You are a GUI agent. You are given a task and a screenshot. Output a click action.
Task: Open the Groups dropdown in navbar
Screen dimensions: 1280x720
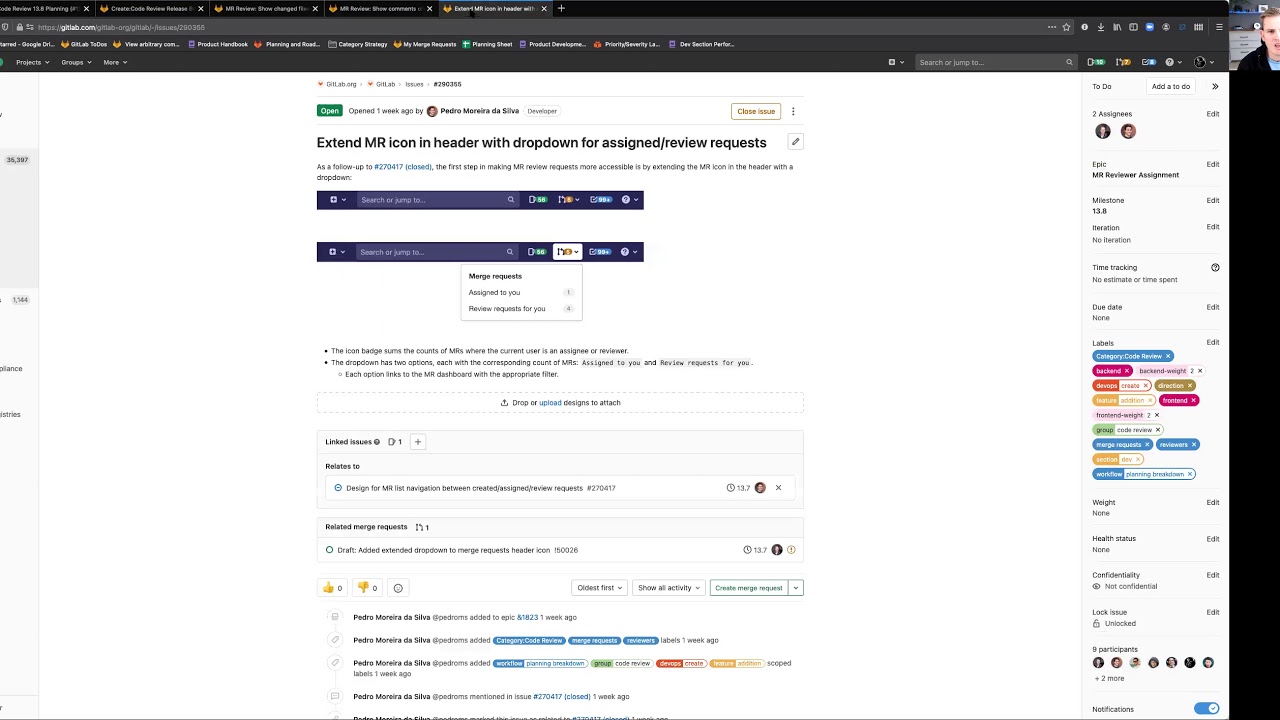pyautogui.click(x=76, y=62)
